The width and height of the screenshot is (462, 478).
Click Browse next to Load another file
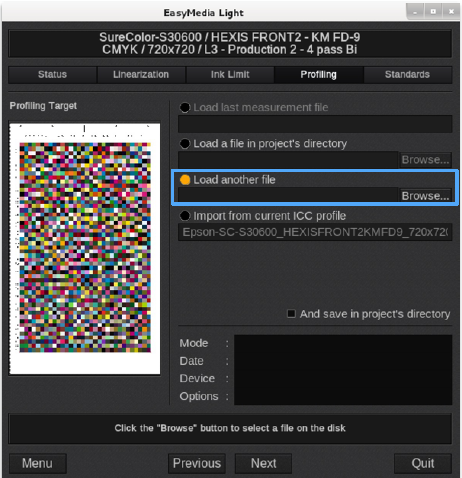425,196
